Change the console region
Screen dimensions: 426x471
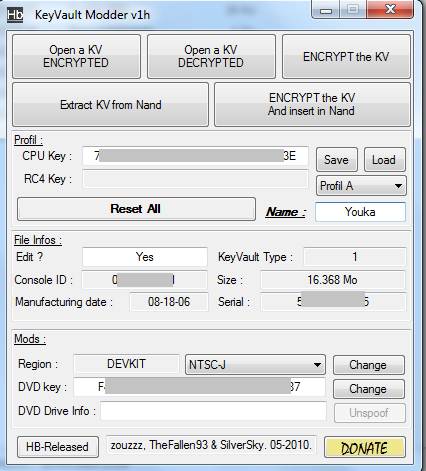[369, 365]
